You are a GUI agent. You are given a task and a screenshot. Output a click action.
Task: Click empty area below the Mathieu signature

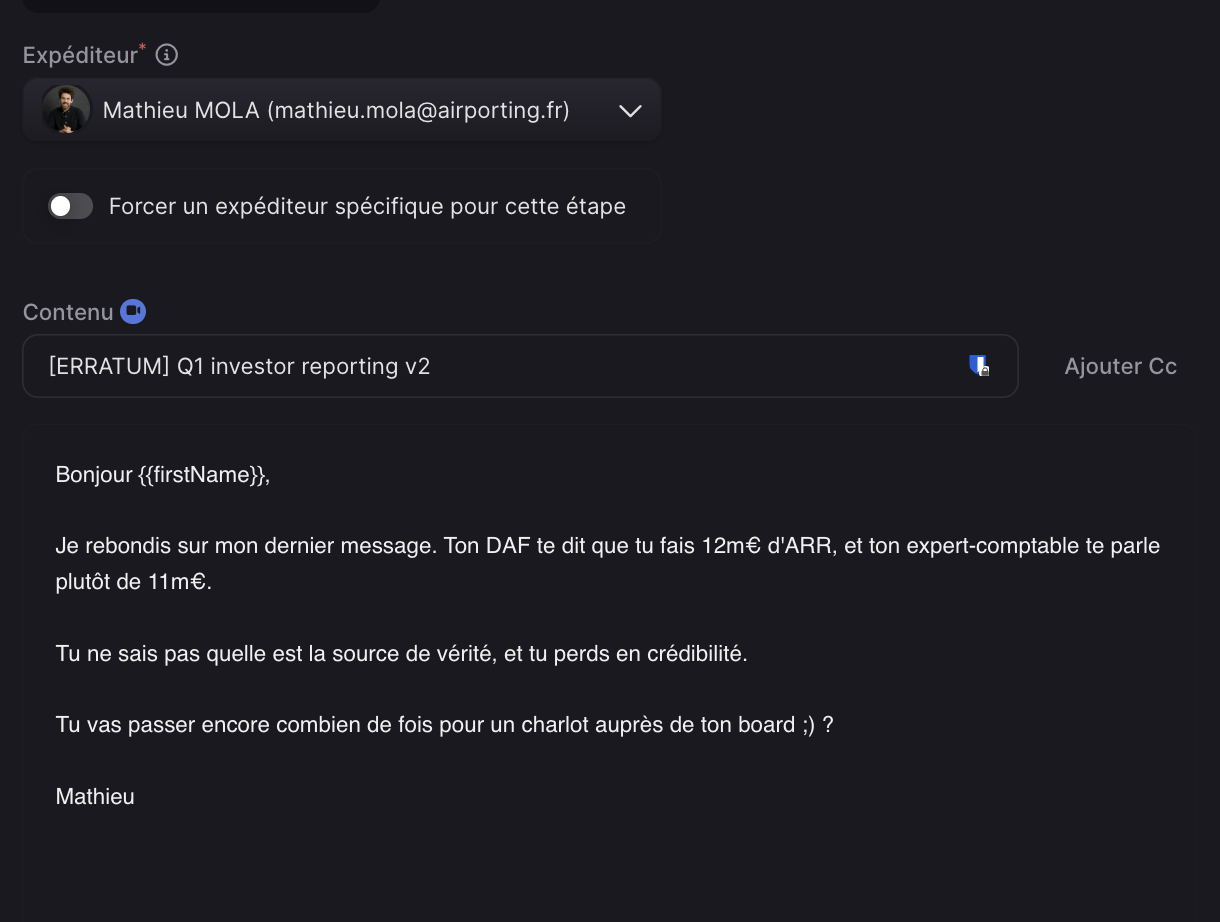pyautogui.click(x=600, y=870)
